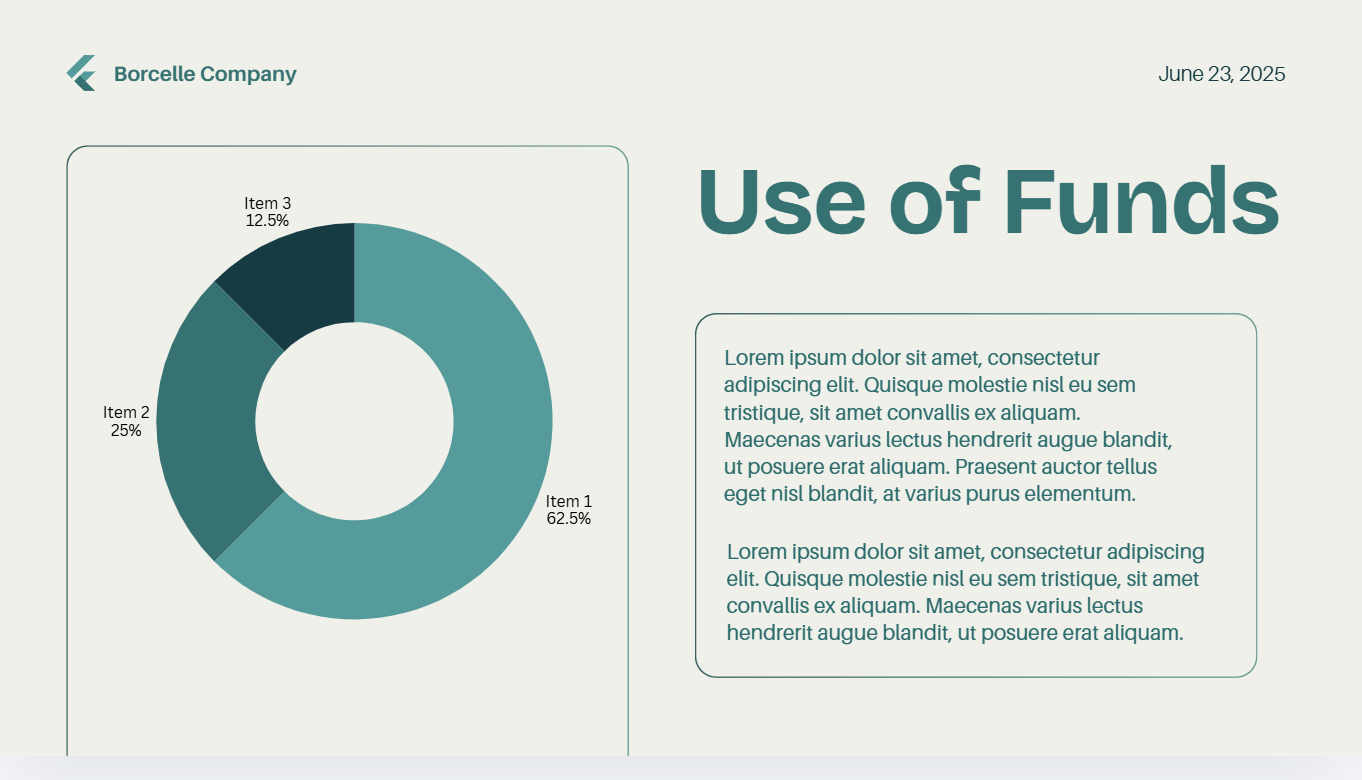Click the Item 3 12.5% label
Image resolution: width=1362 pixels, height=780 pixels.
tap(267, 211)
